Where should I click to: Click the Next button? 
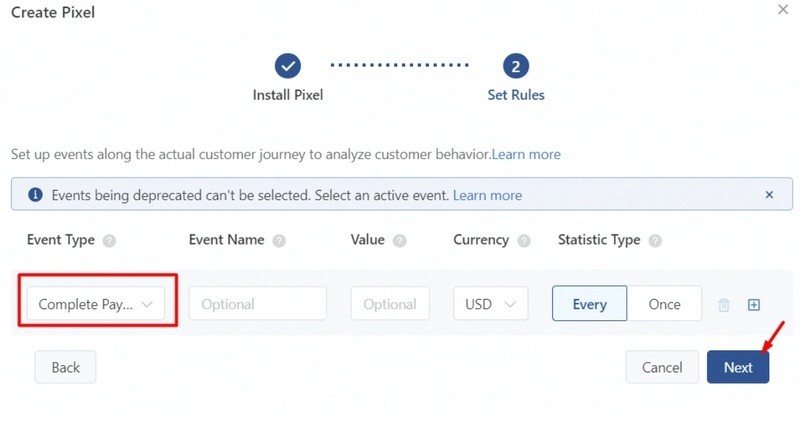(738, 367)
